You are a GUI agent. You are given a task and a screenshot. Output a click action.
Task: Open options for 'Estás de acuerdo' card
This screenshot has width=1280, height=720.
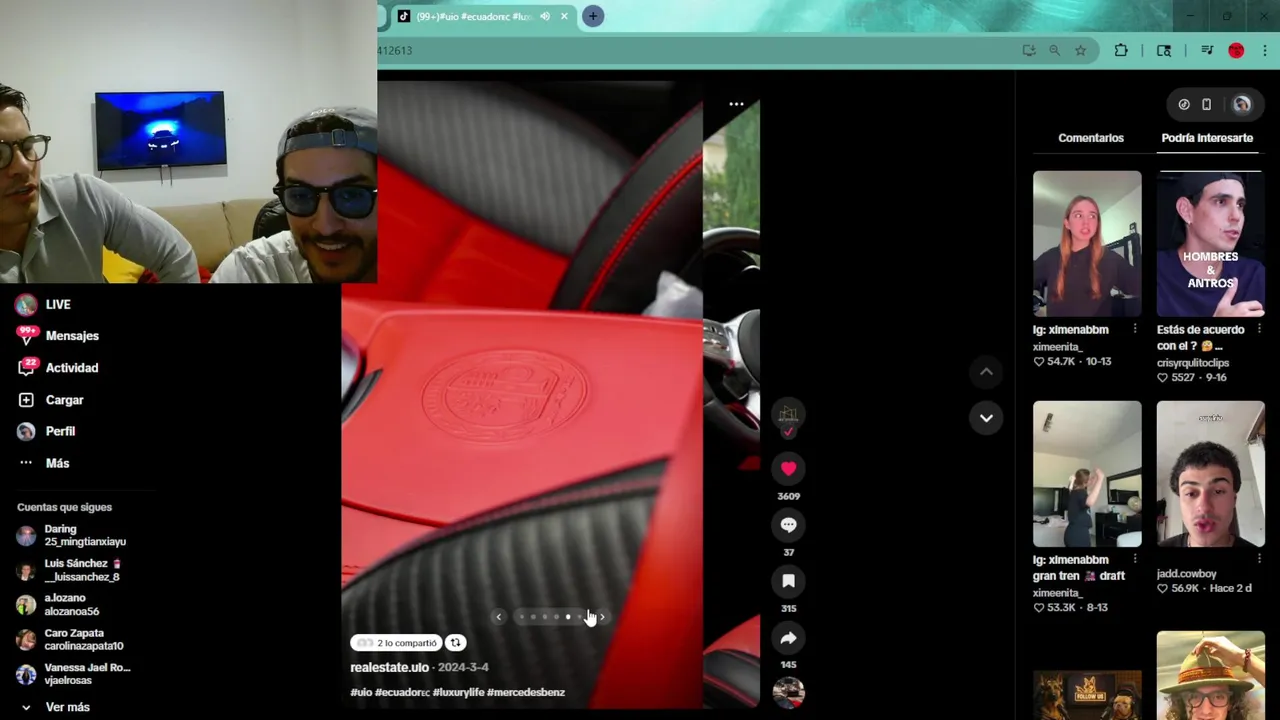[1259, 329]
